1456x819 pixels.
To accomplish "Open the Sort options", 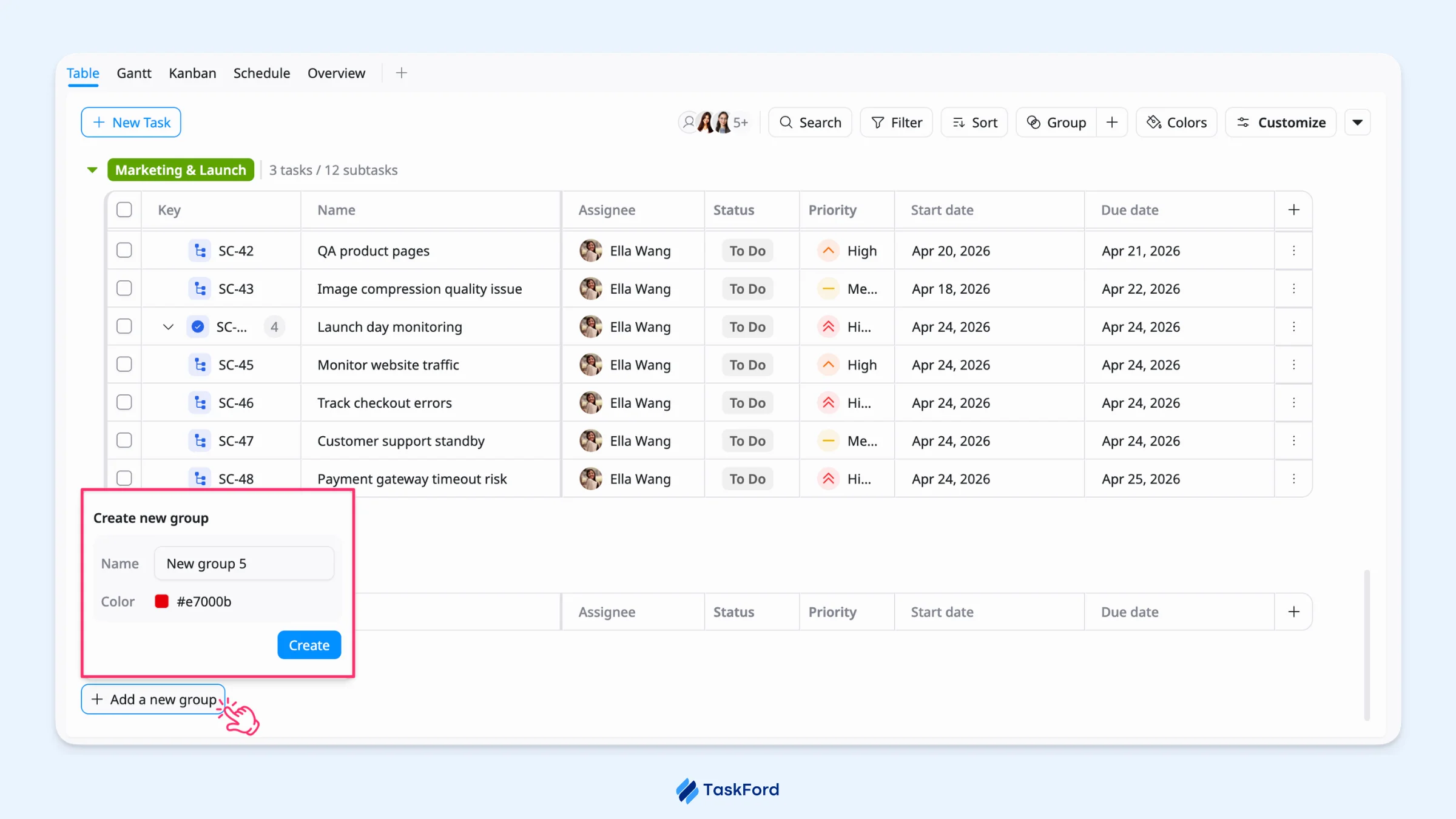I will 974,123.
